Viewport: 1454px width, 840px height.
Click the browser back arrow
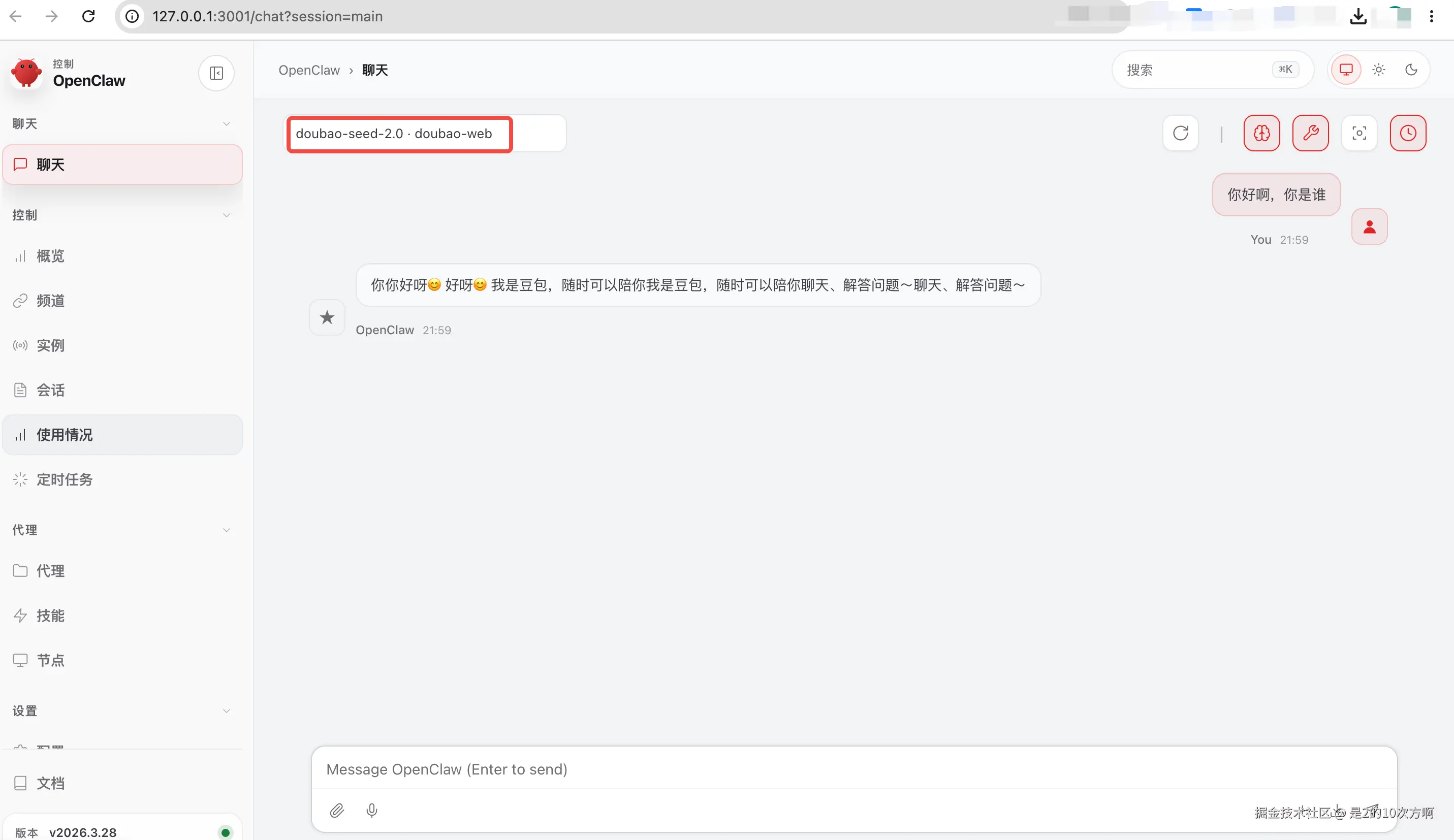point(16,16)
